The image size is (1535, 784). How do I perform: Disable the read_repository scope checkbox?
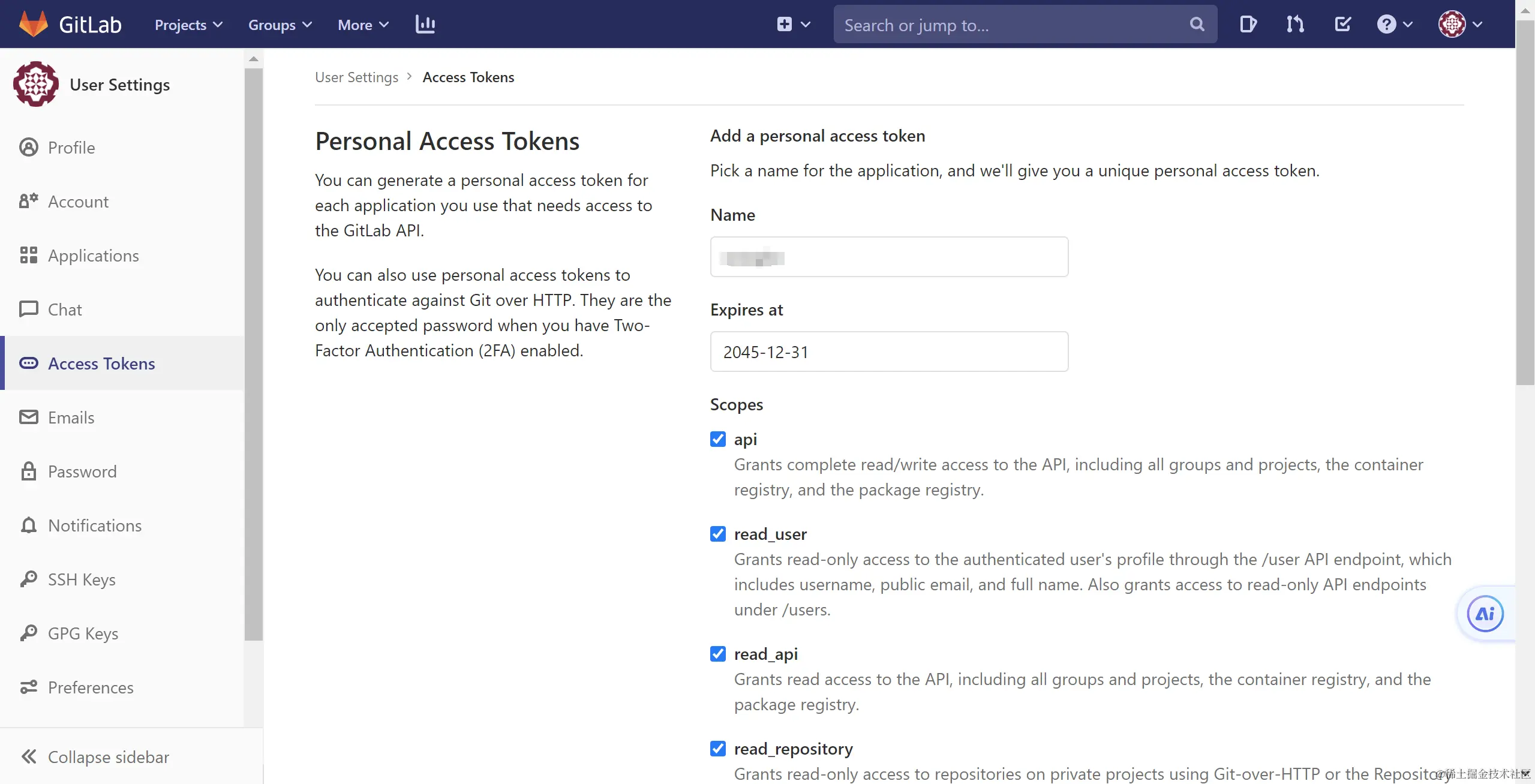[717, 749]
